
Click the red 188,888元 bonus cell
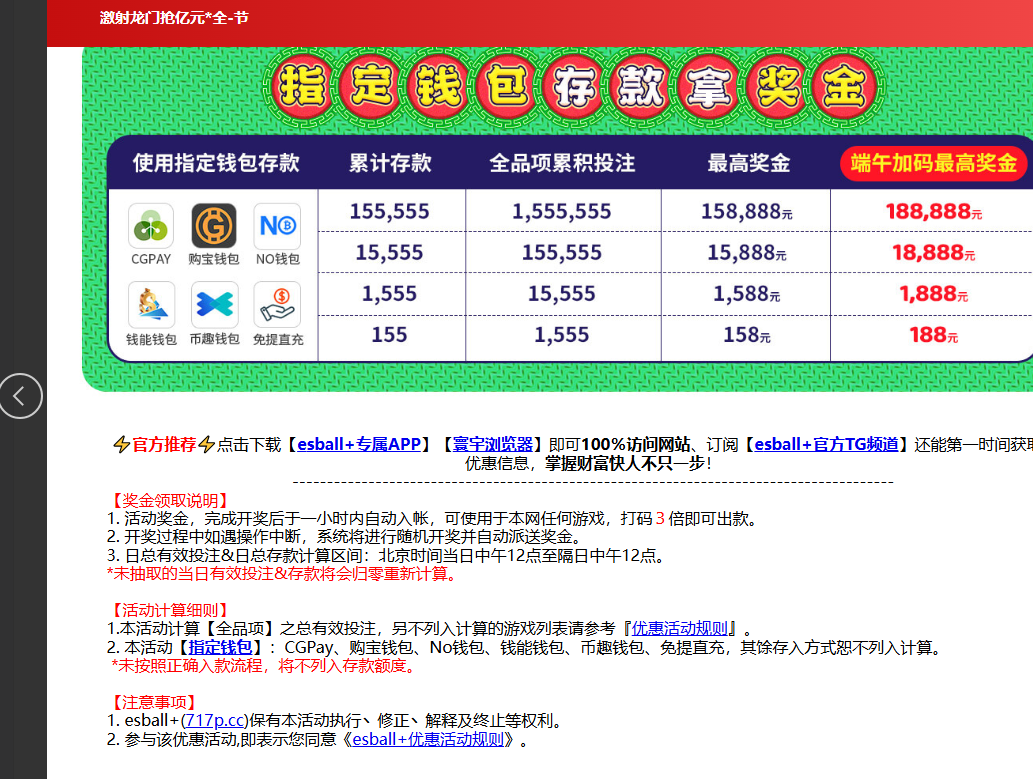pyautogui.click(x=934, y=211)
